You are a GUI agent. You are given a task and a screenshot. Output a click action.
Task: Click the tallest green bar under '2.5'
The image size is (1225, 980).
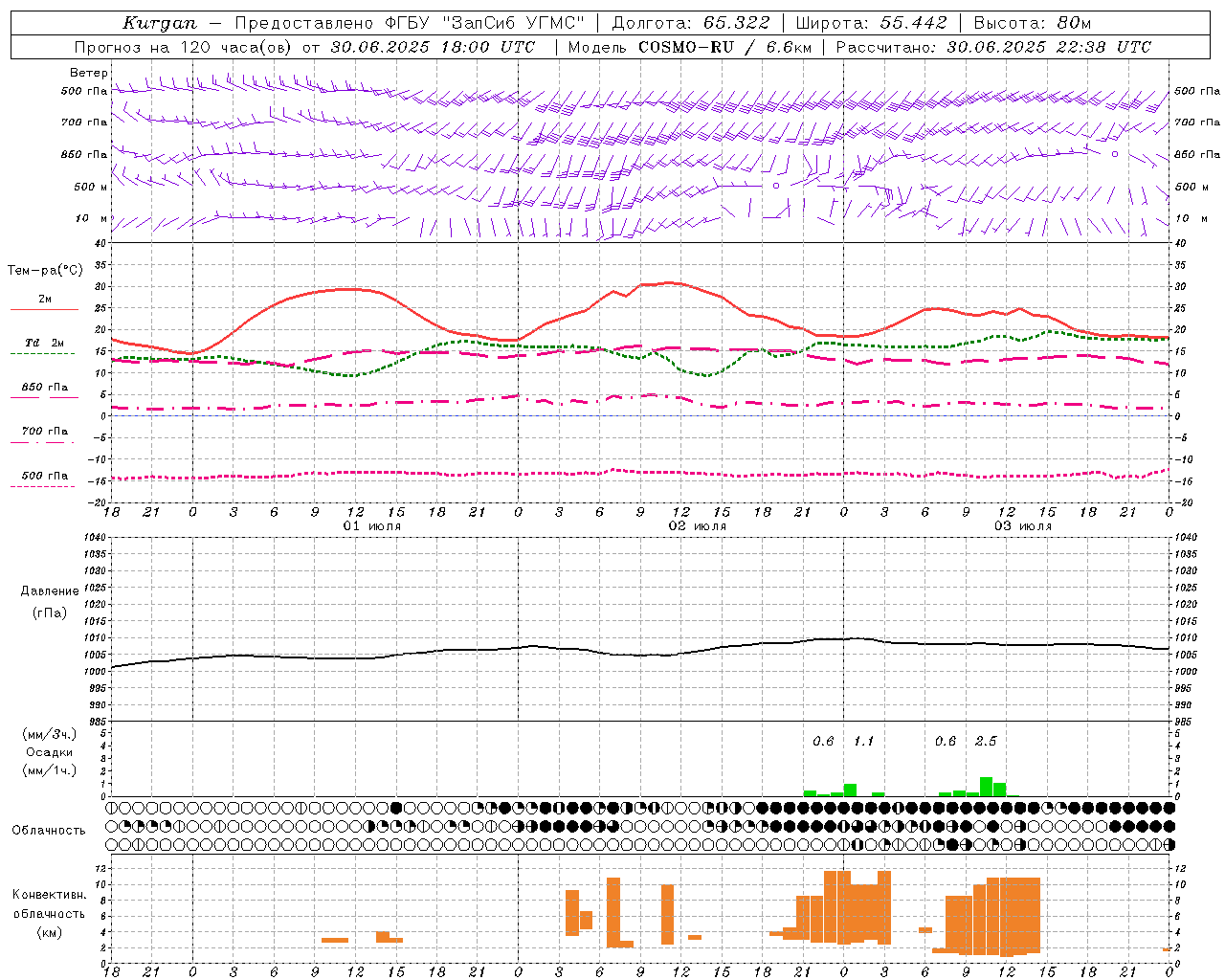click(x=987, y=787)
